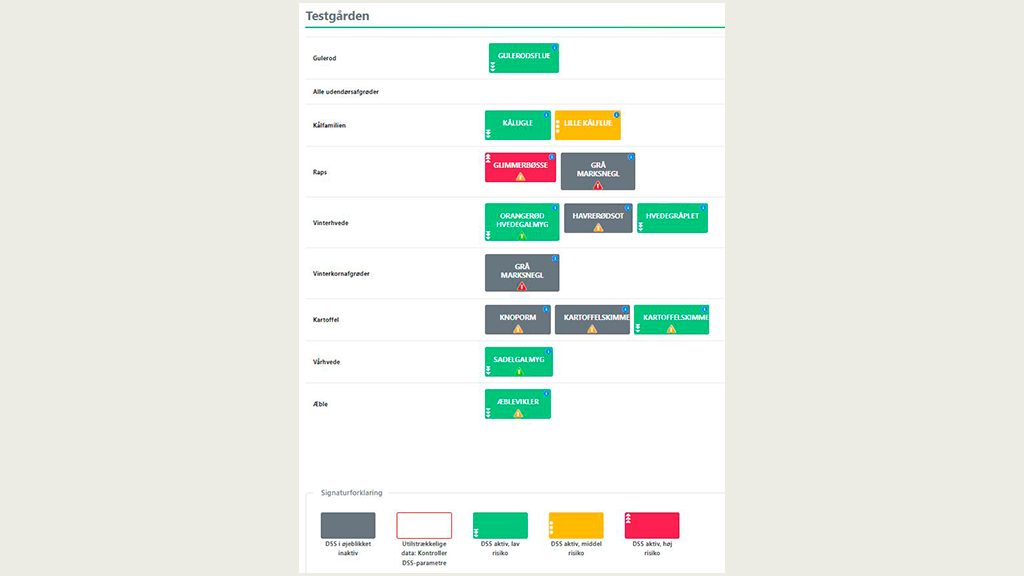
Task: Click the warning icon on Sadelgalmyg tile
Action: point(518,371)
